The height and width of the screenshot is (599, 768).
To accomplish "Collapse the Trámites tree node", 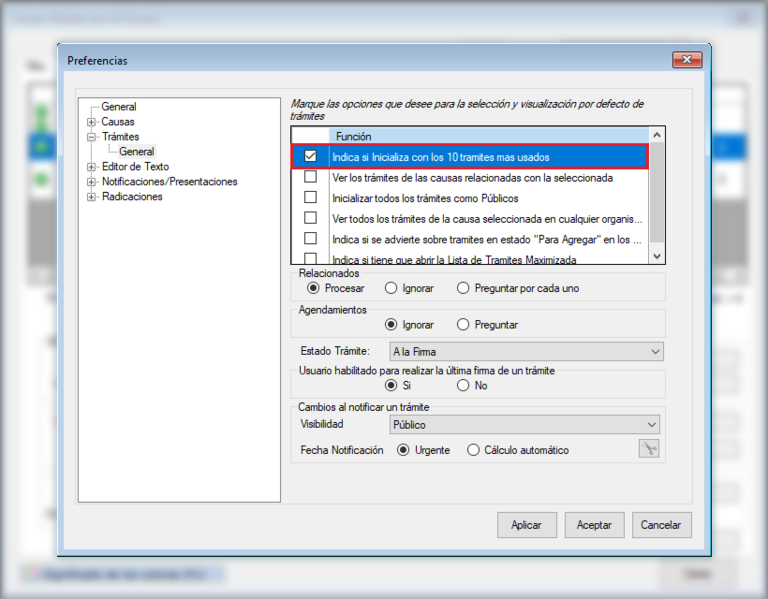I will coord(91,137).
